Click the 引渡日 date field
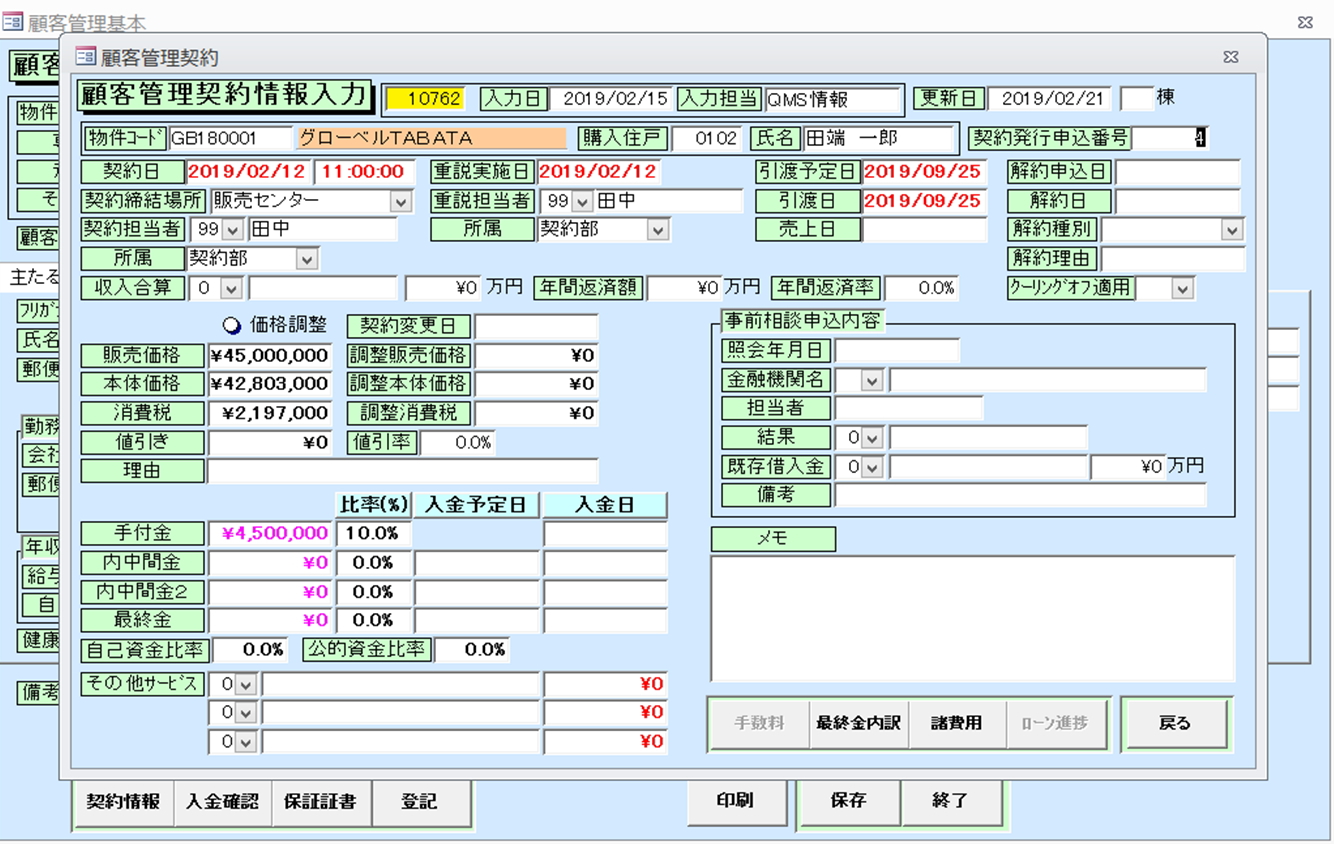The width and height of the screenshot is (1334, 844). 924,201
